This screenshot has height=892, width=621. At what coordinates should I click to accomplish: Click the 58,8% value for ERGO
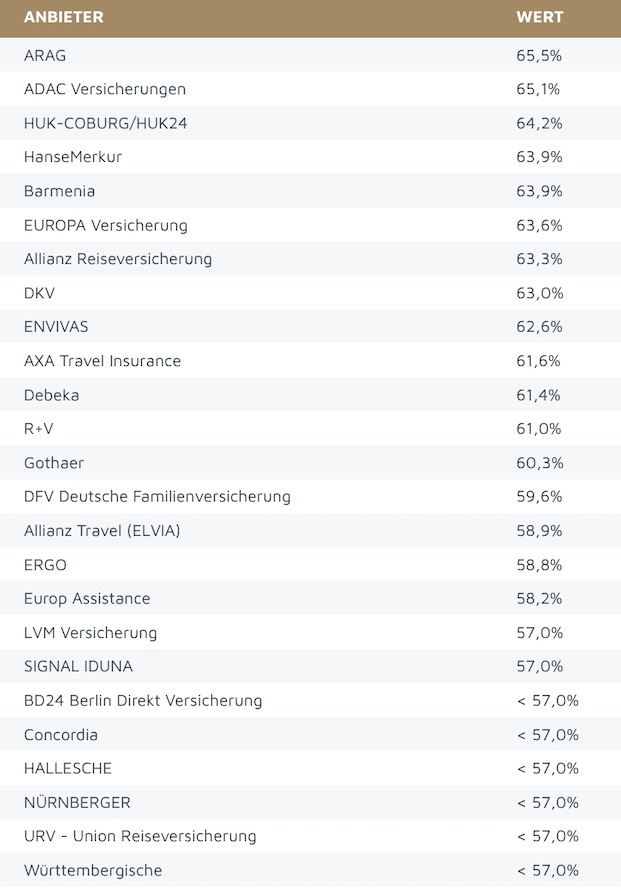click(x=539, y=565)
